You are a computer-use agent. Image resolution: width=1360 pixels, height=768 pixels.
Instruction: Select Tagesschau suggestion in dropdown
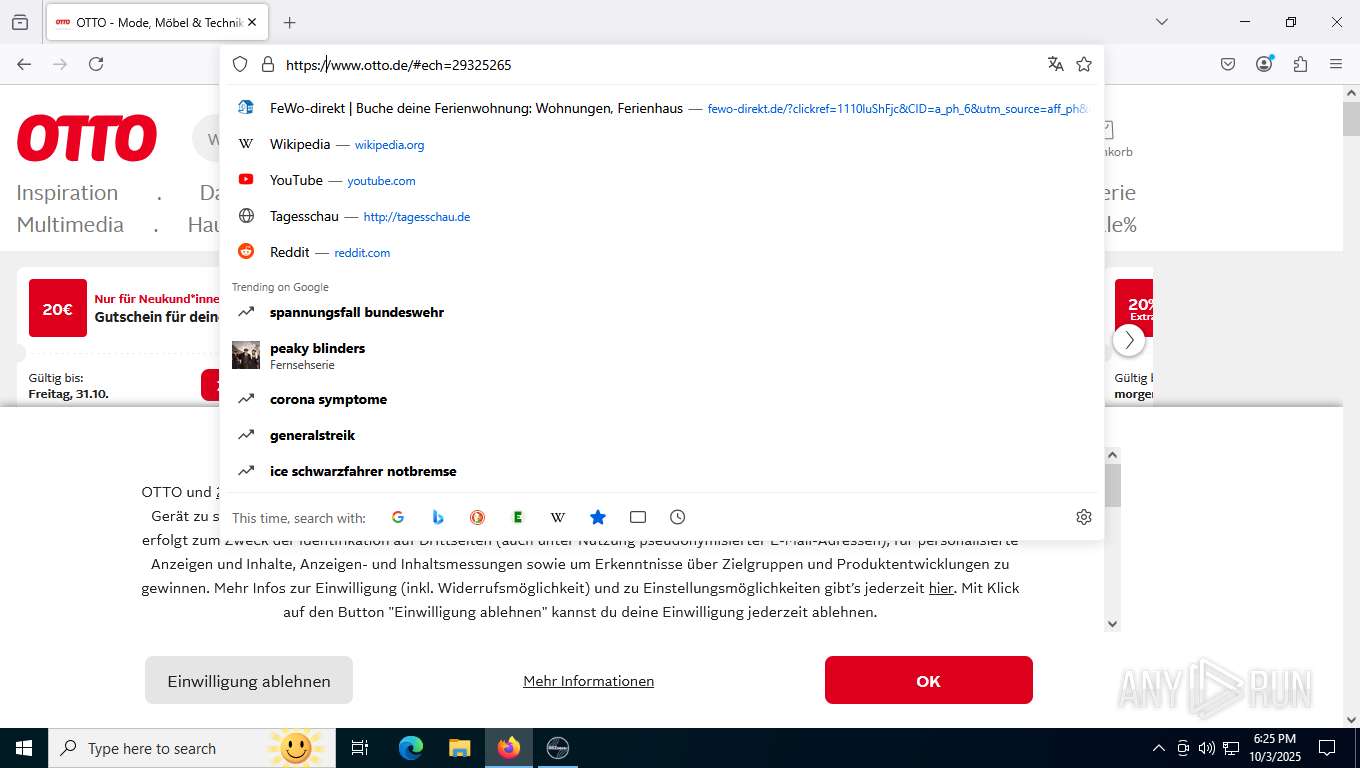(x=662, y=216)
